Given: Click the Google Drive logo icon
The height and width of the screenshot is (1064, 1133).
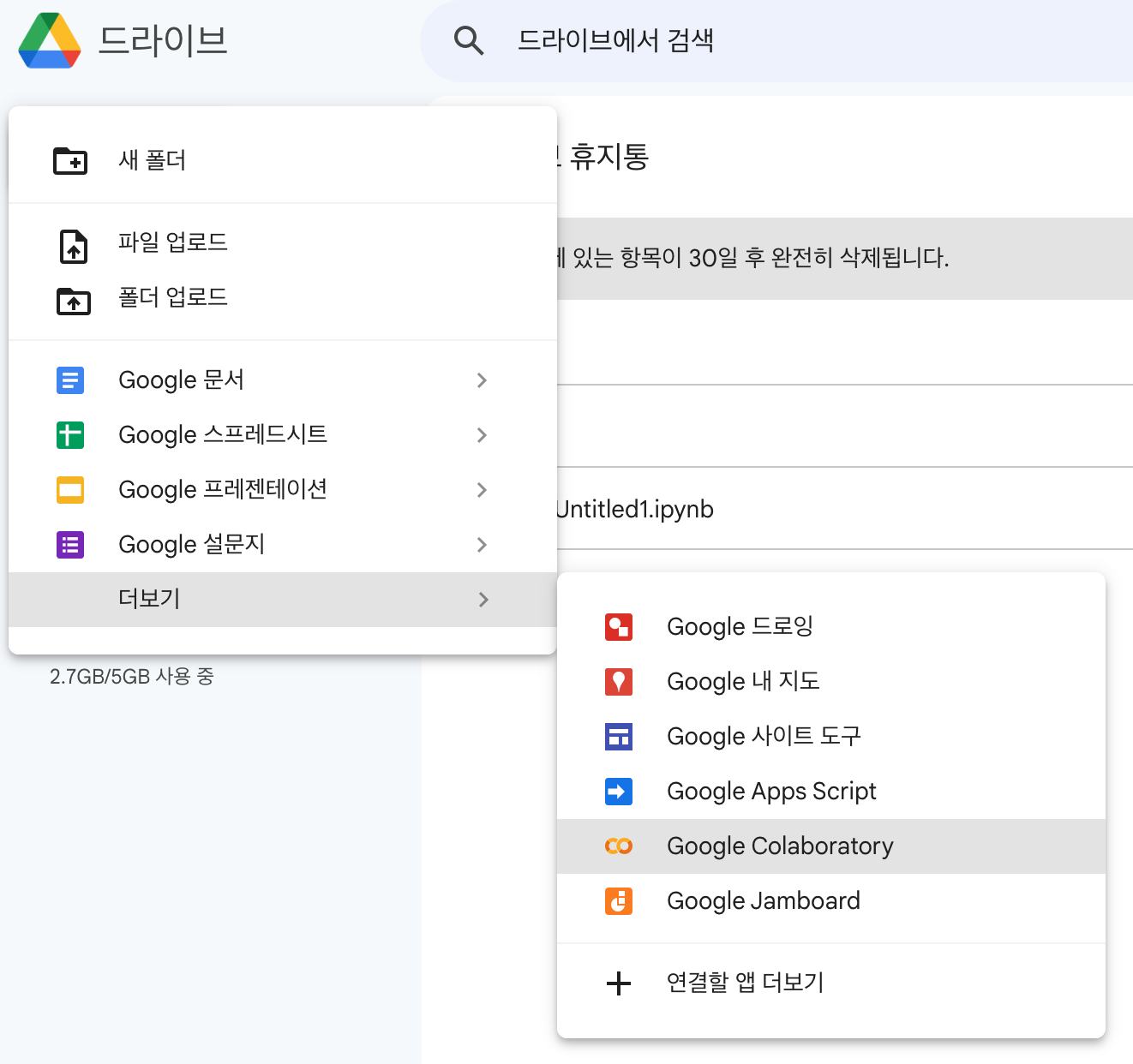Looking at the screenshot, I should click(50, 40).
